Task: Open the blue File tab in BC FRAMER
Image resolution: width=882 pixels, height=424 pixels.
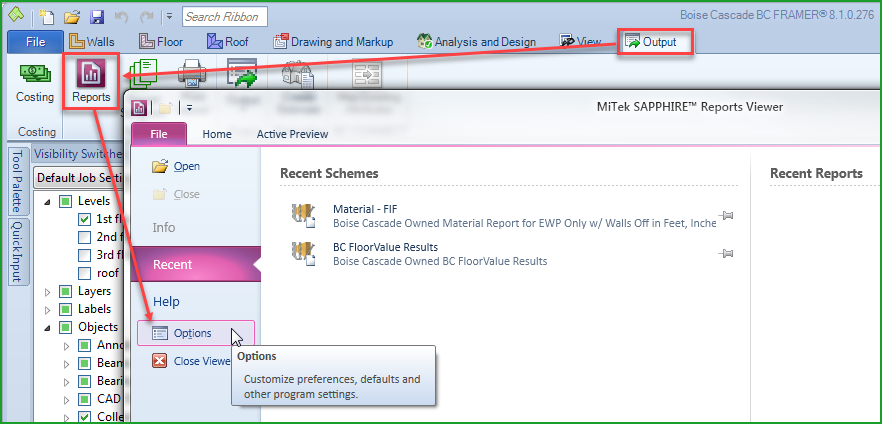Action: pyautogui.click(x=35, y=42)
